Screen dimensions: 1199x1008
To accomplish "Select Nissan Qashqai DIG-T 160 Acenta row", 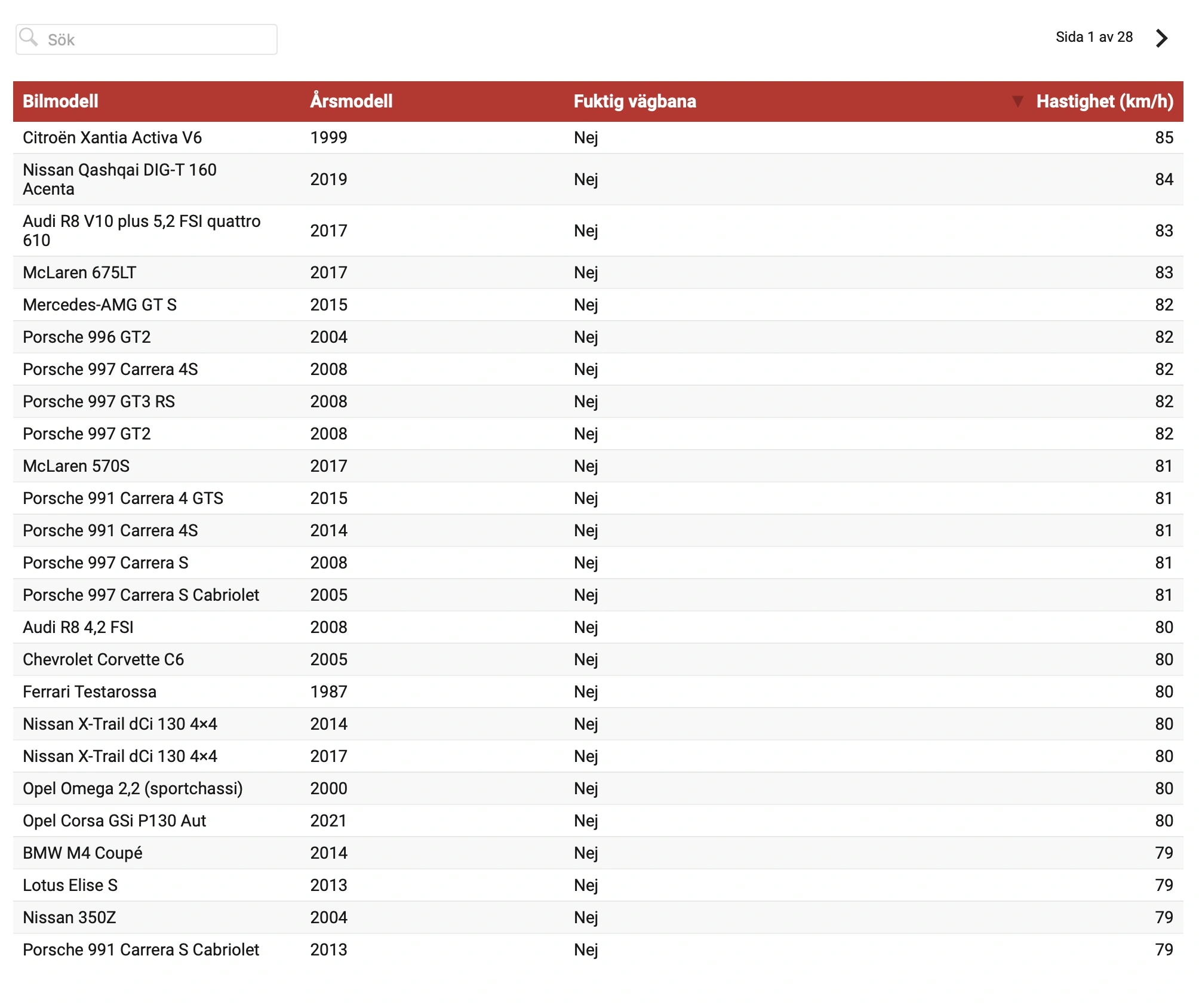I will point(598,180).
